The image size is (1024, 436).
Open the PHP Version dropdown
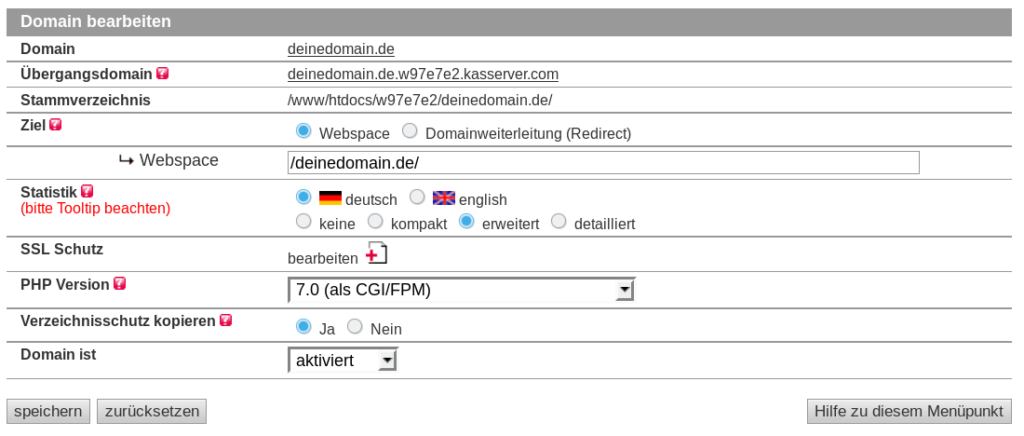coord(461,290)
